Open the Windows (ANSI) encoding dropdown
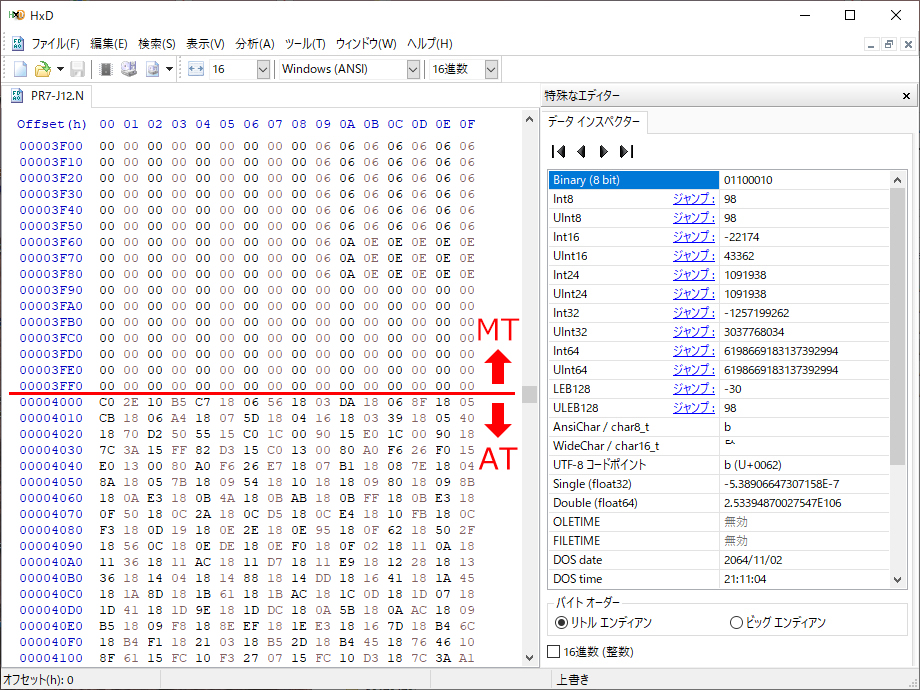920x690 pixels. pos(413,69)
